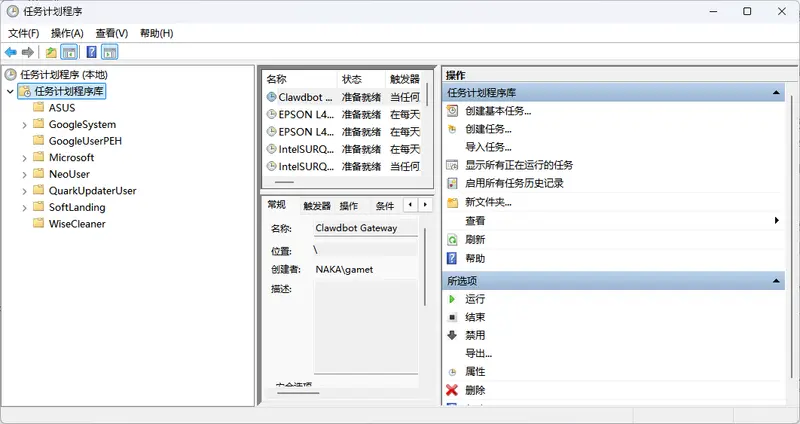
Task: Expand the NeoUser folder node
Action: coord(24,174)
